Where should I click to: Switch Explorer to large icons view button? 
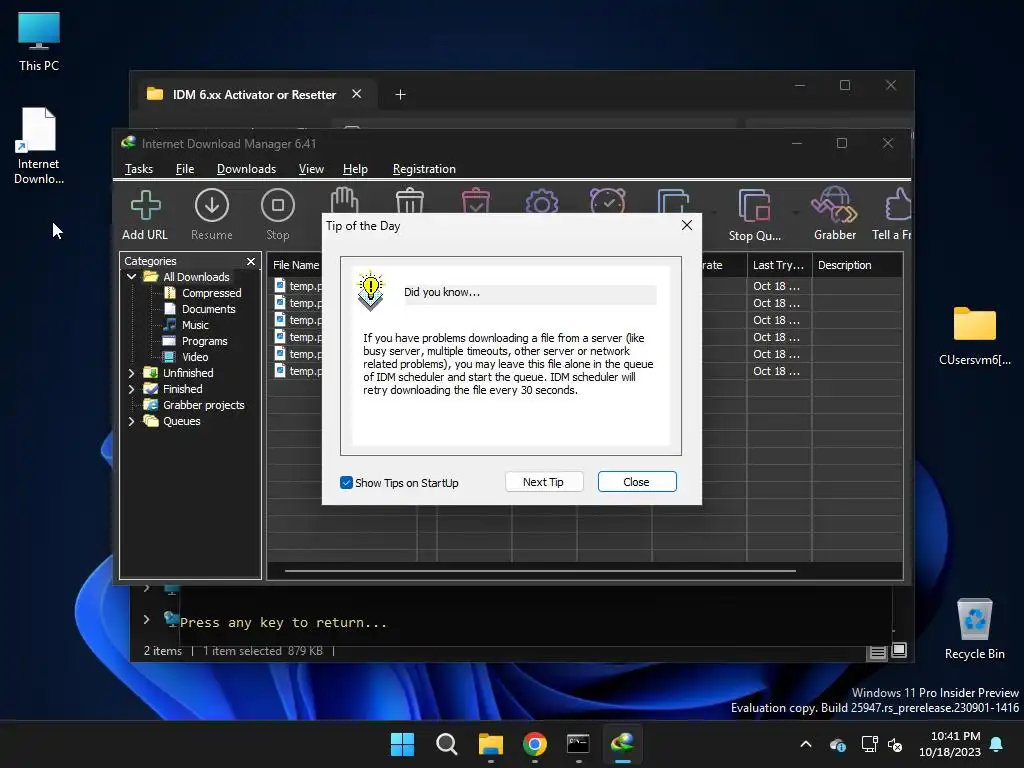(899, 650)
